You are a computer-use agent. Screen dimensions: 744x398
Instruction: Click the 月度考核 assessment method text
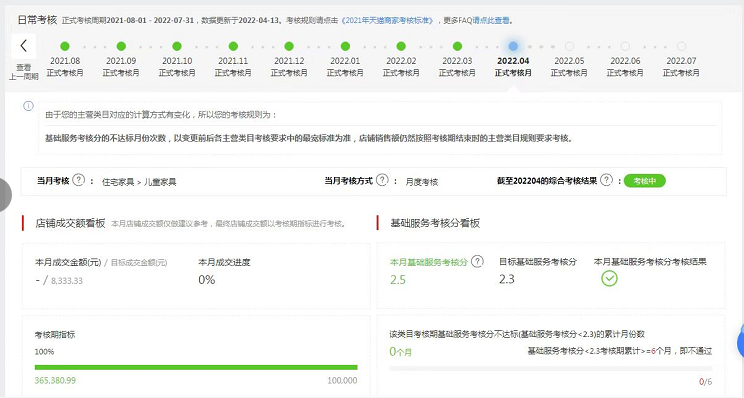coord(422,182)
